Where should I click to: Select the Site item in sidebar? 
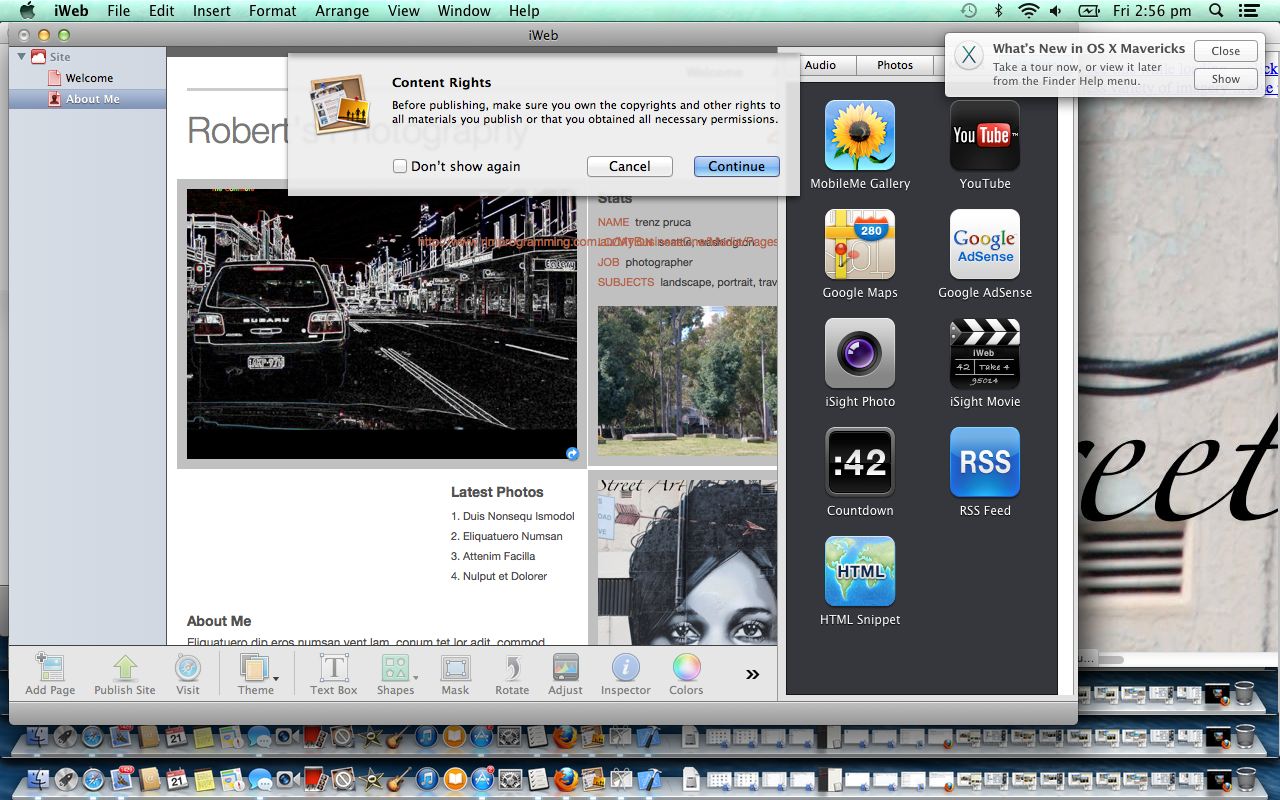click(60, 57)
